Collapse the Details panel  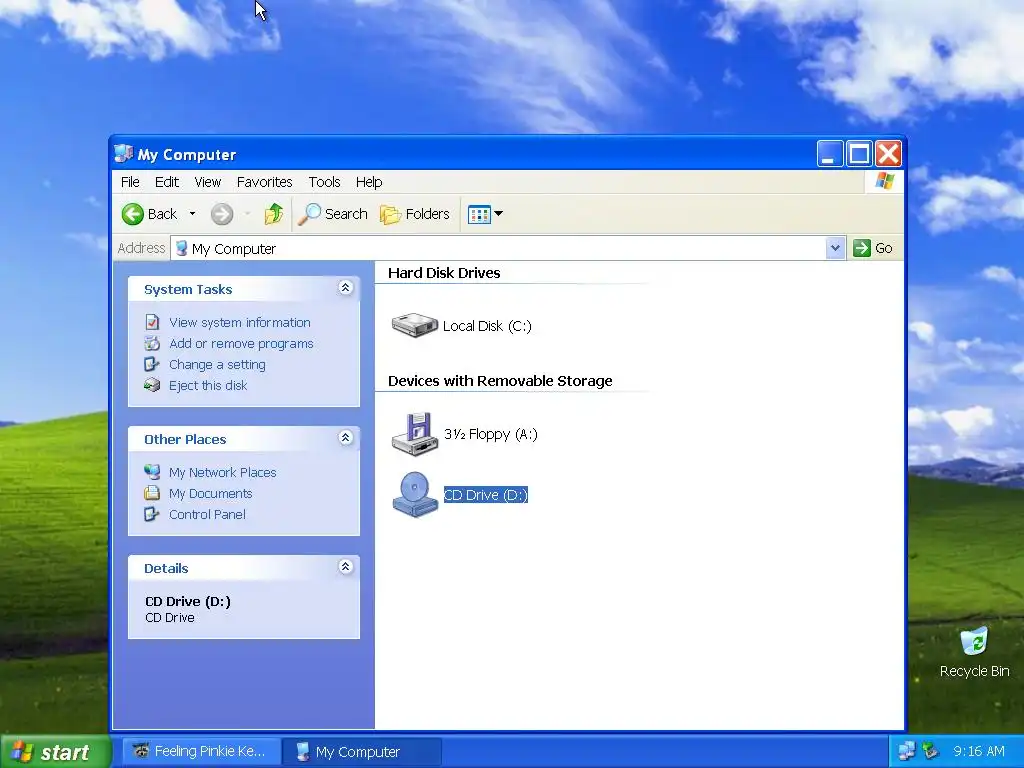coord(345,566)
